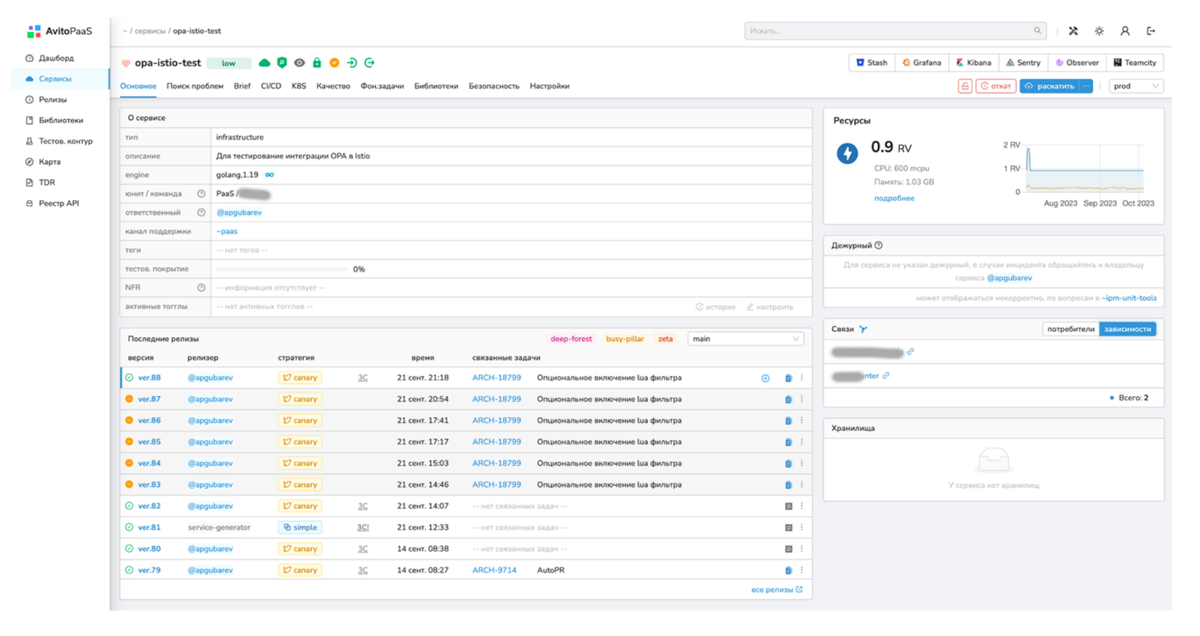
Task: Click the deep-forest tag
Action: point(571,339)
